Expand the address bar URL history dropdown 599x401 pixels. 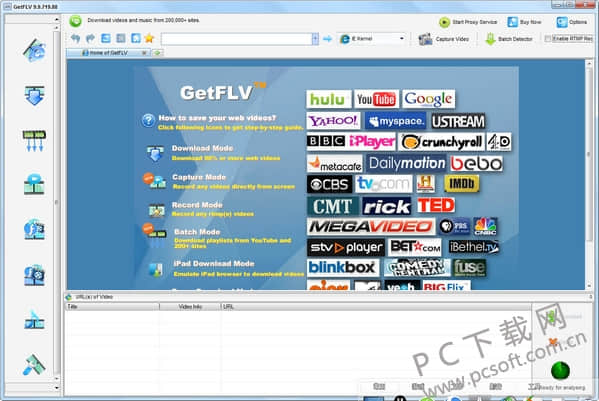point(315,39)
